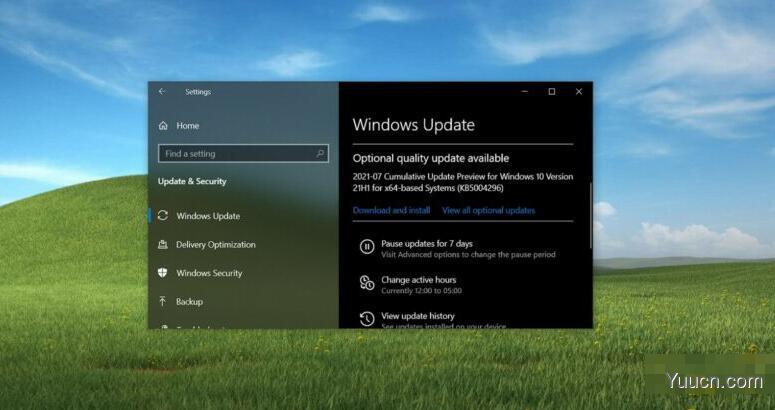Click the settings pane vertical scrollbar
This screenshot has width=775, height=410.
(x=591, y=215)
